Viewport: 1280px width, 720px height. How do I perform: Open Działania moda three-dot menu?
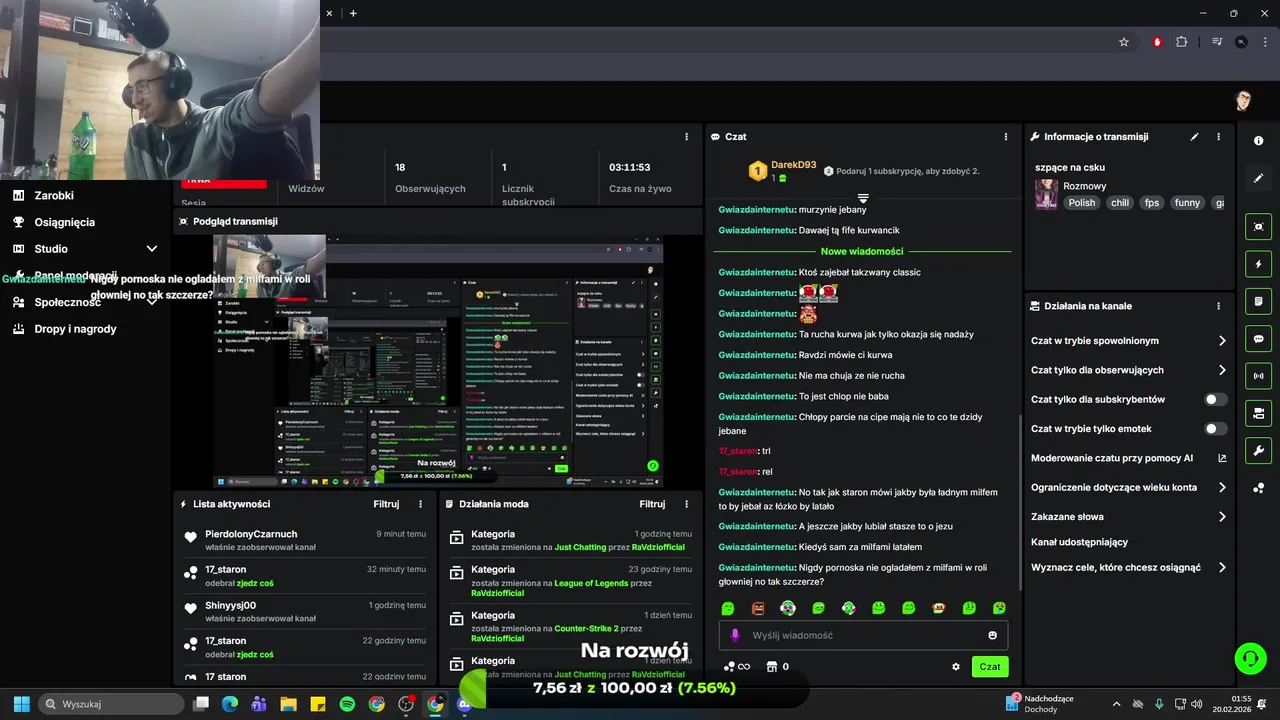coord(686,504)
